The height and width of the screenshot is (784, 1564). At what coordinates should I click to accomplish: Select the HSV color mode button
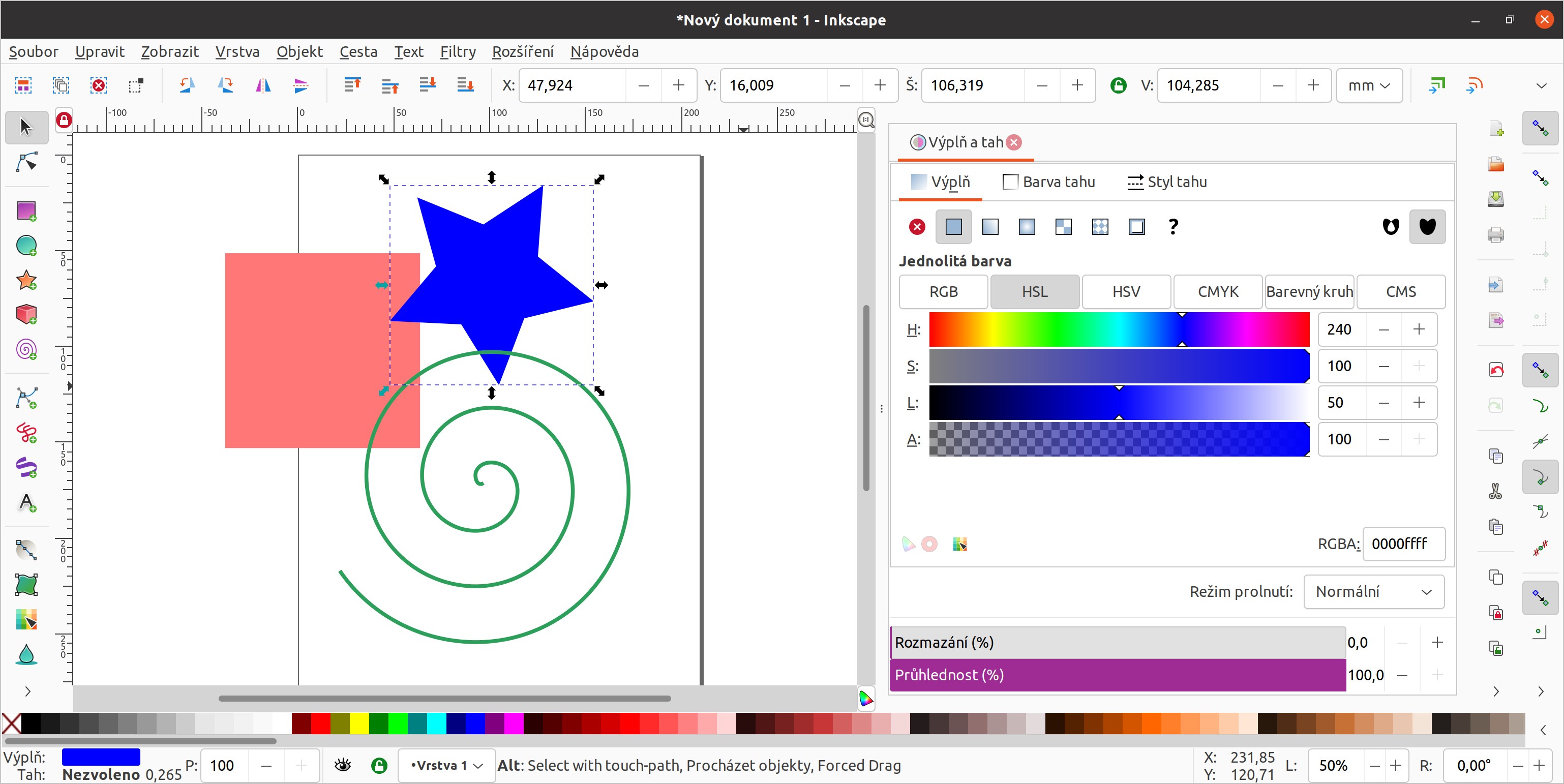pos(1126,292)
